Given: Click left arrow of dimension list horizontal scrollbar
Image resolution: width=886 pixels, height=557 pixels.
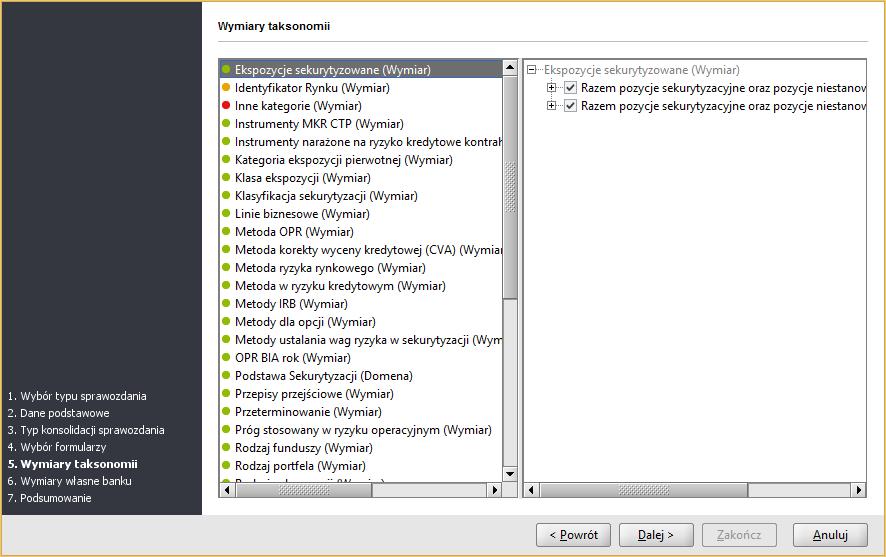Looking at the screenshot, I should 227,490.
